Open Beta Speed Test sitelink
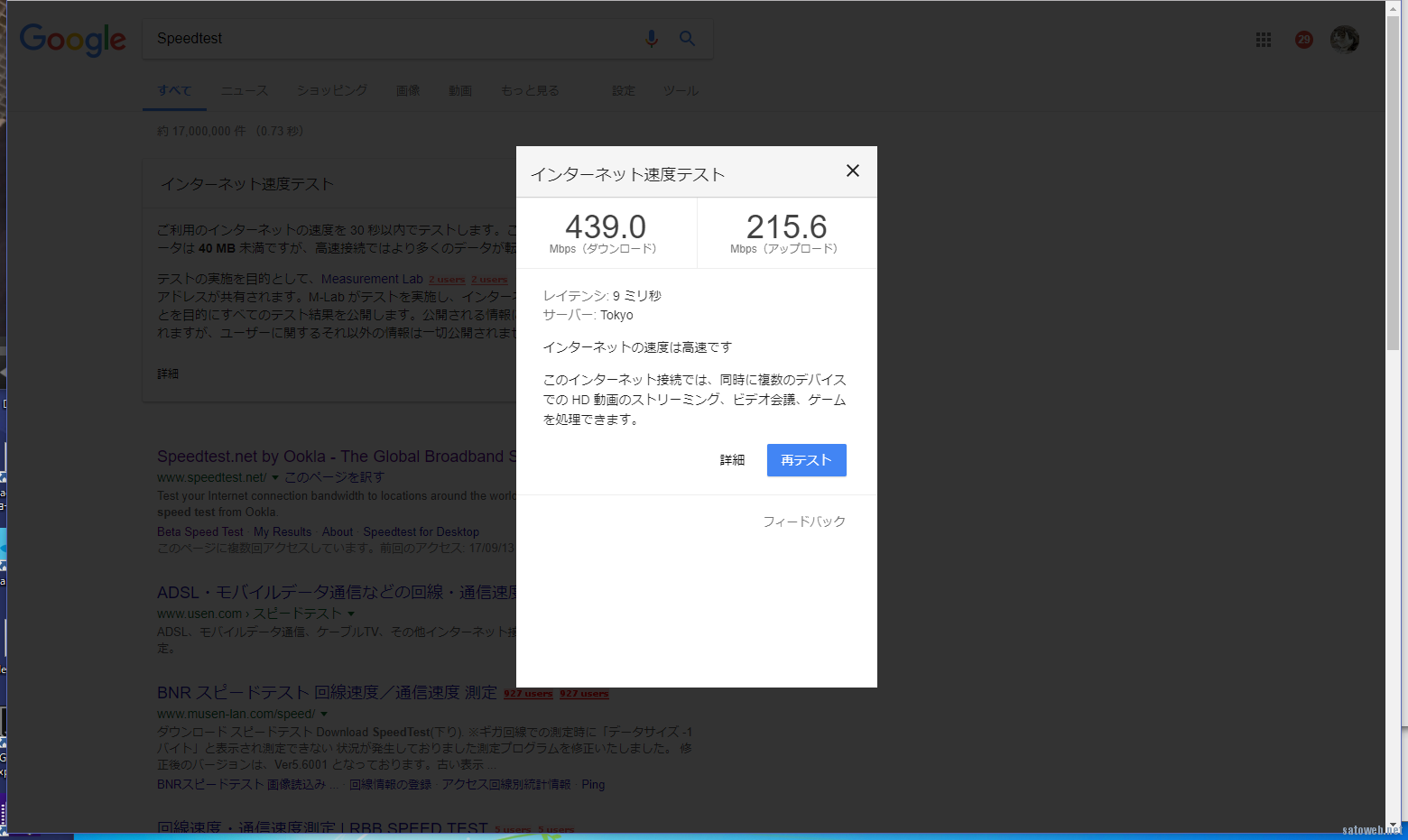 click(x=200, y=532)
